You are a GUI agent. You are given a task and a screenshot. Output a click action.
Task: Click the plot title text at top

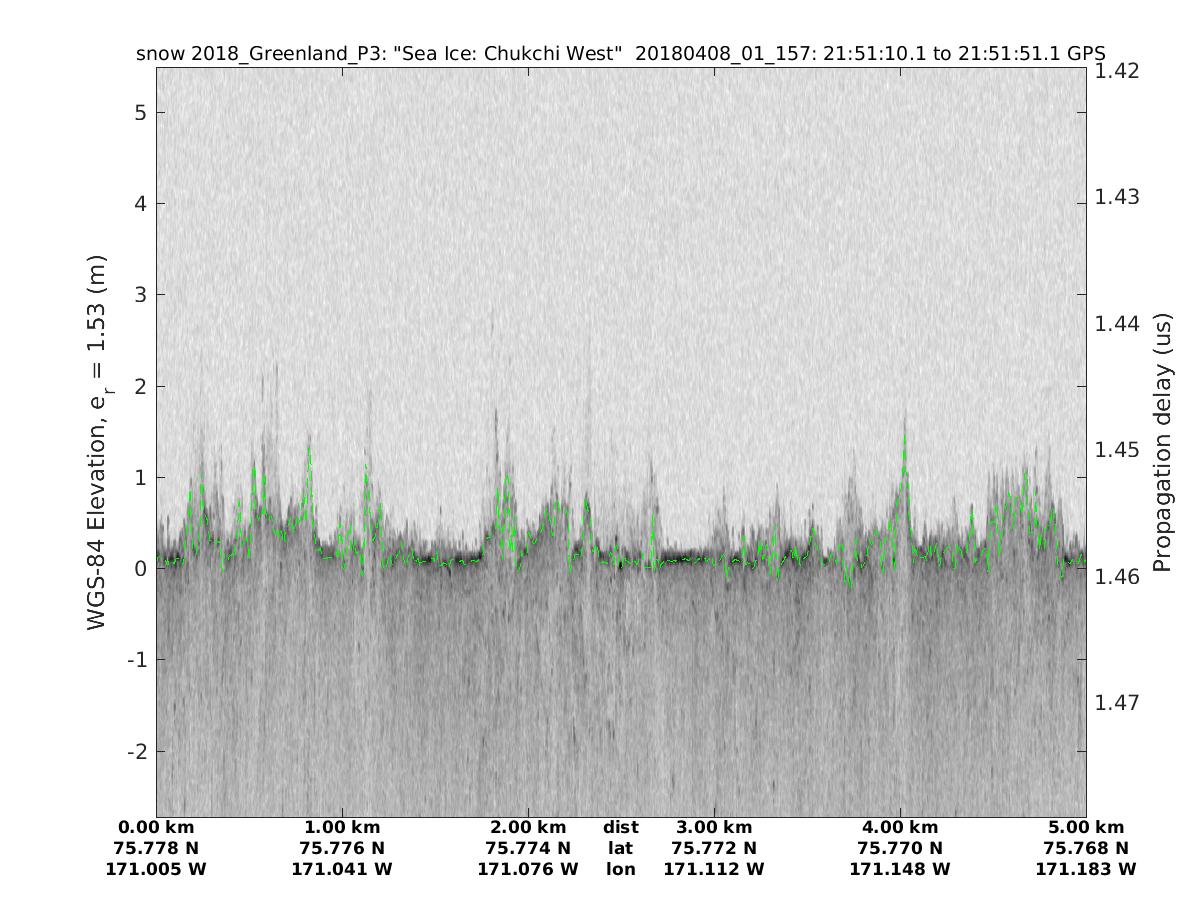(x=620, y=54)
